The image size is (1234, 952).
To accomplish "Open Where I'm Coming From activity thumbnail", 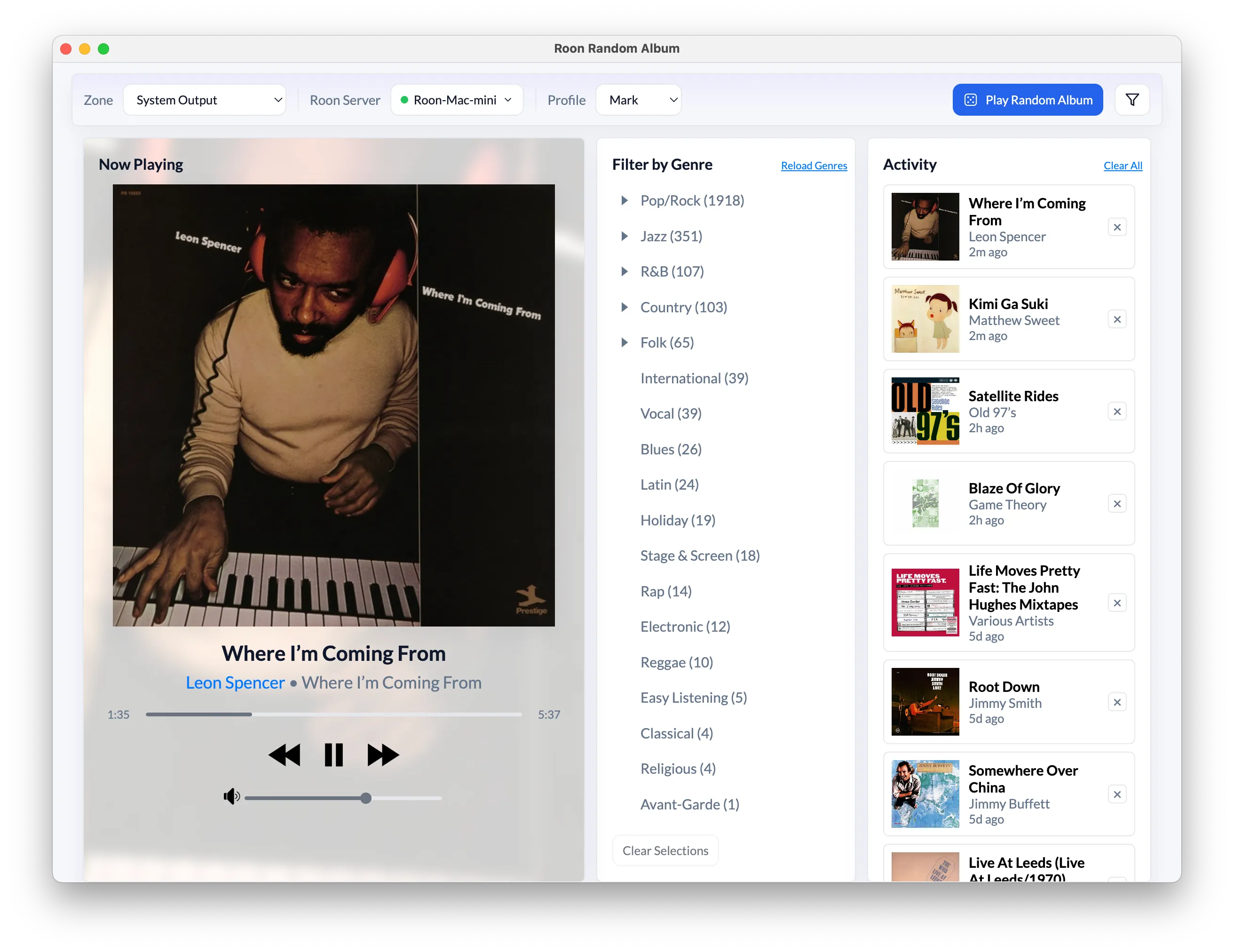I will click(x=925, y=227).
